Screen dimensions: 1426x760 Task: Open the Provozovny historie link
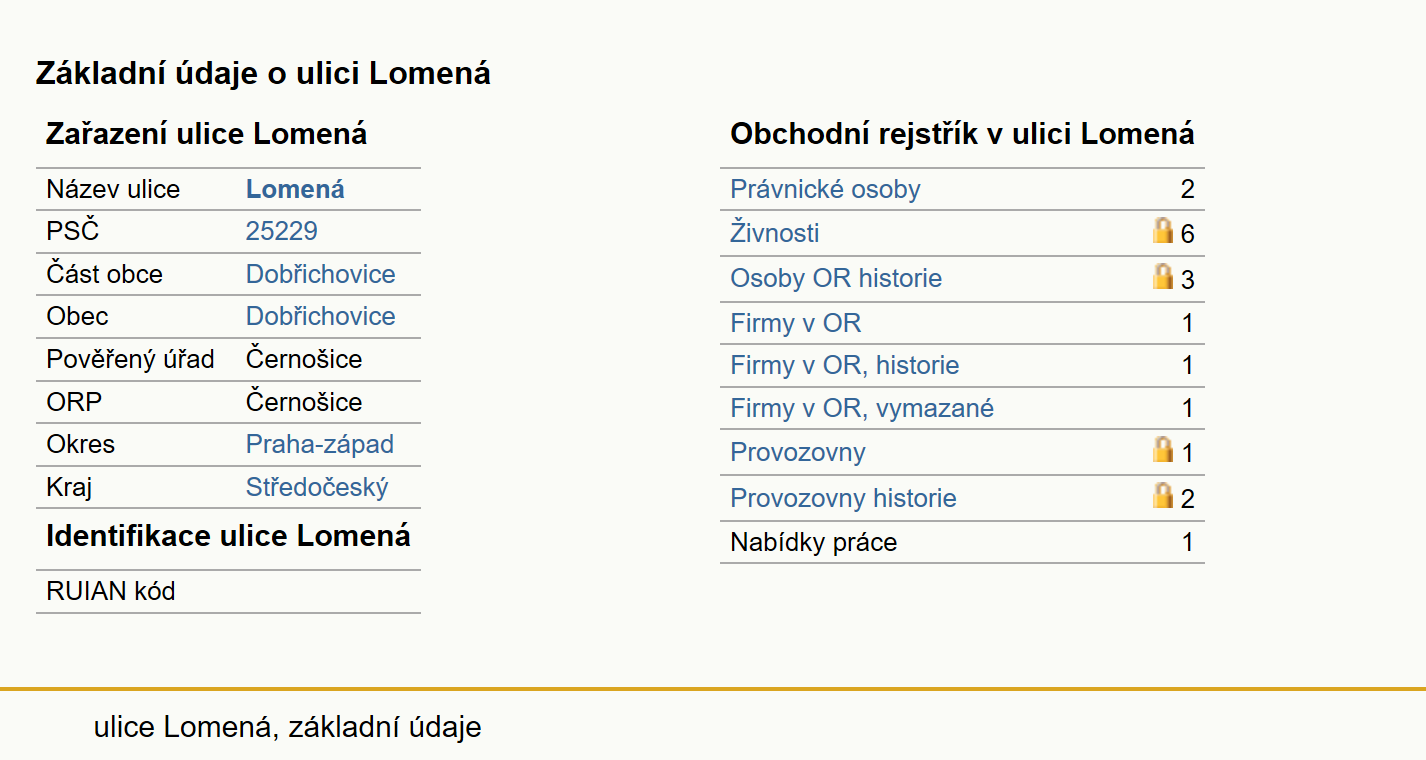[843, 498]
